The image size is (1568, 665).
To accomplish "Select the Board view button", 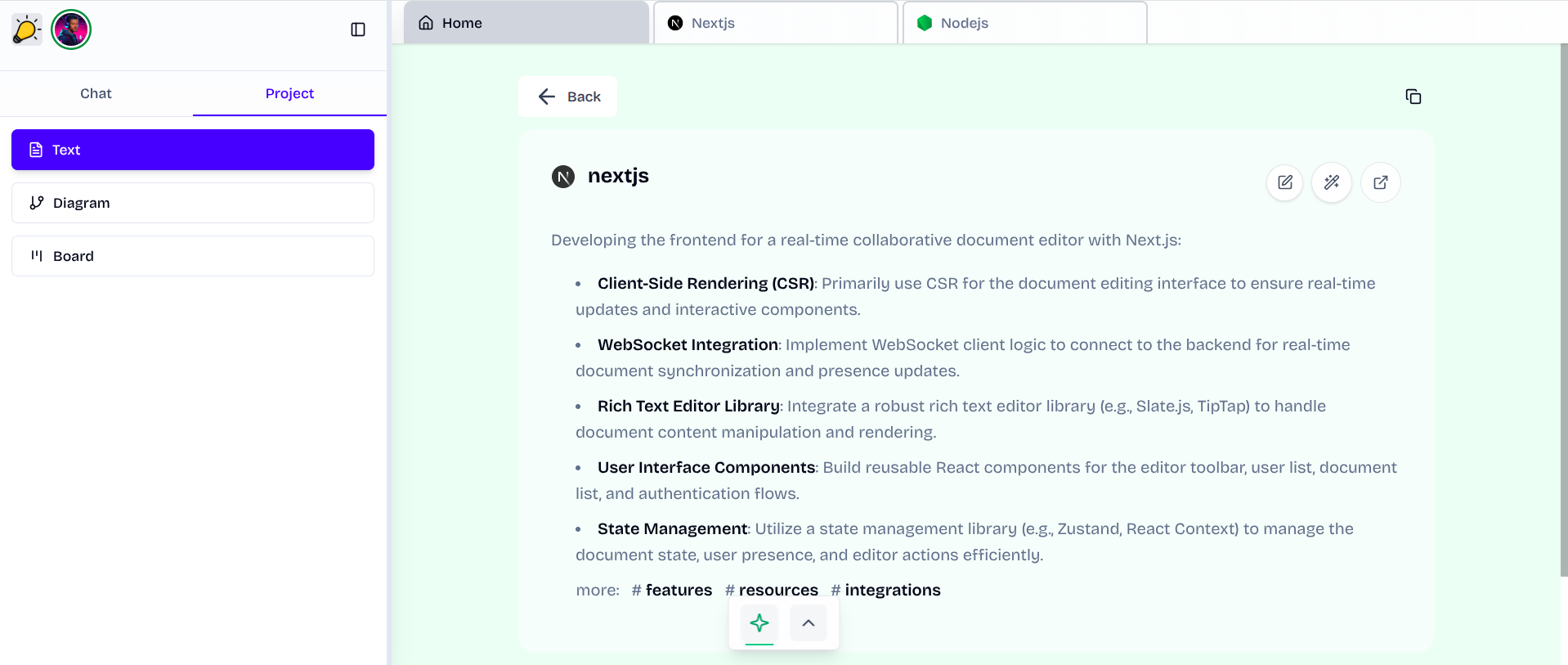I will pyautogui.click(x=193, y=256).
